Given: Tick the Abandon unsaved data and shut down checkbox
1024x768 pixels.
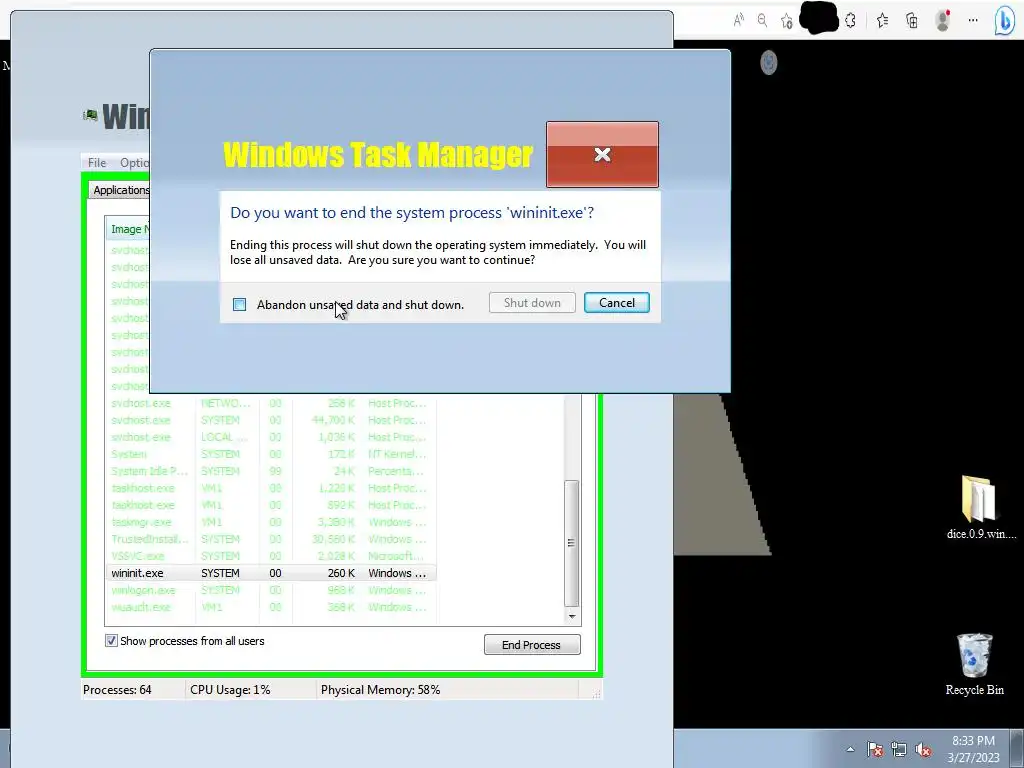Looking at the screenshot, I should [x=240, y=304].
